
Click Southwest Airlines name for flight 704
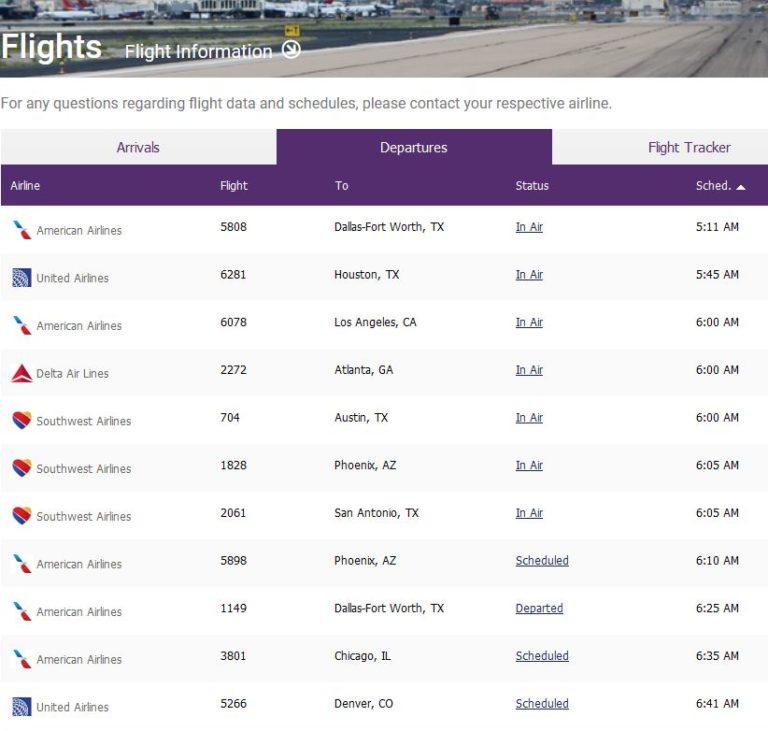(x=84, y=421)
